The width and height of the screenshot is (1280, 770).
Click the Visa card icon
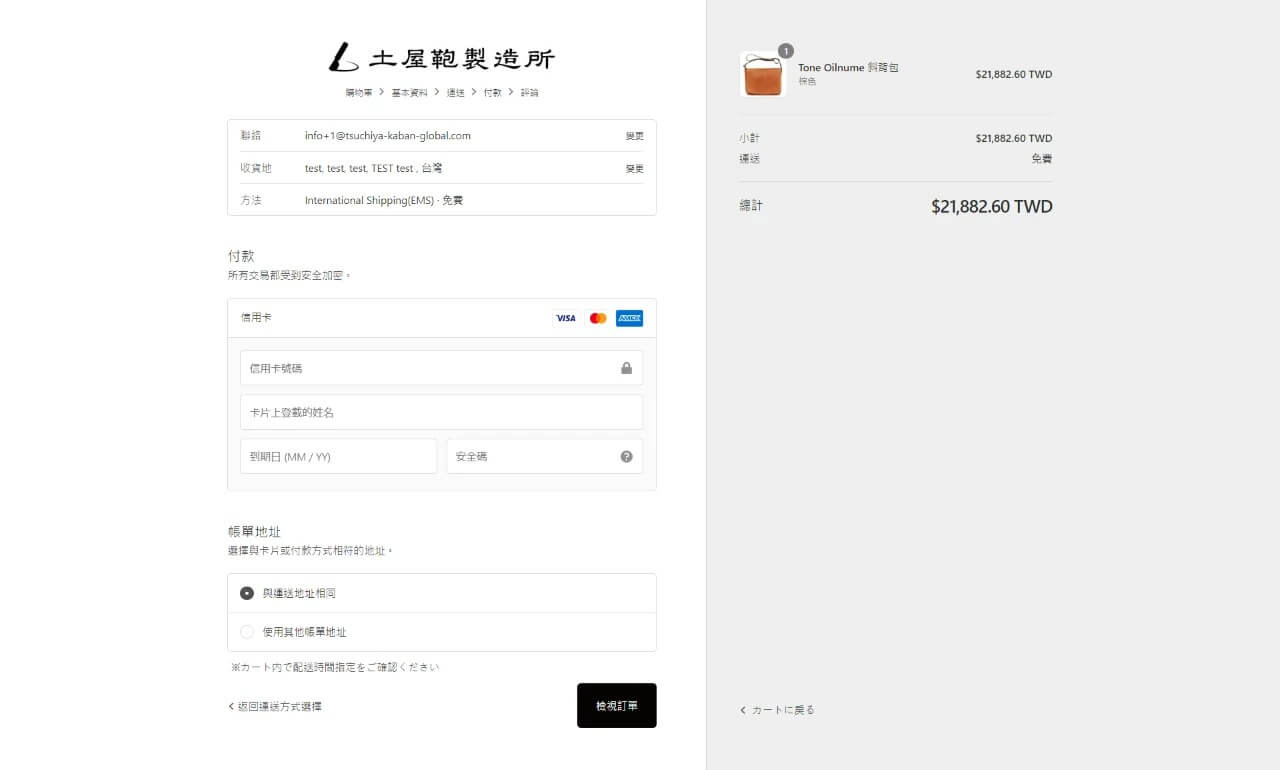pos(566,318)
